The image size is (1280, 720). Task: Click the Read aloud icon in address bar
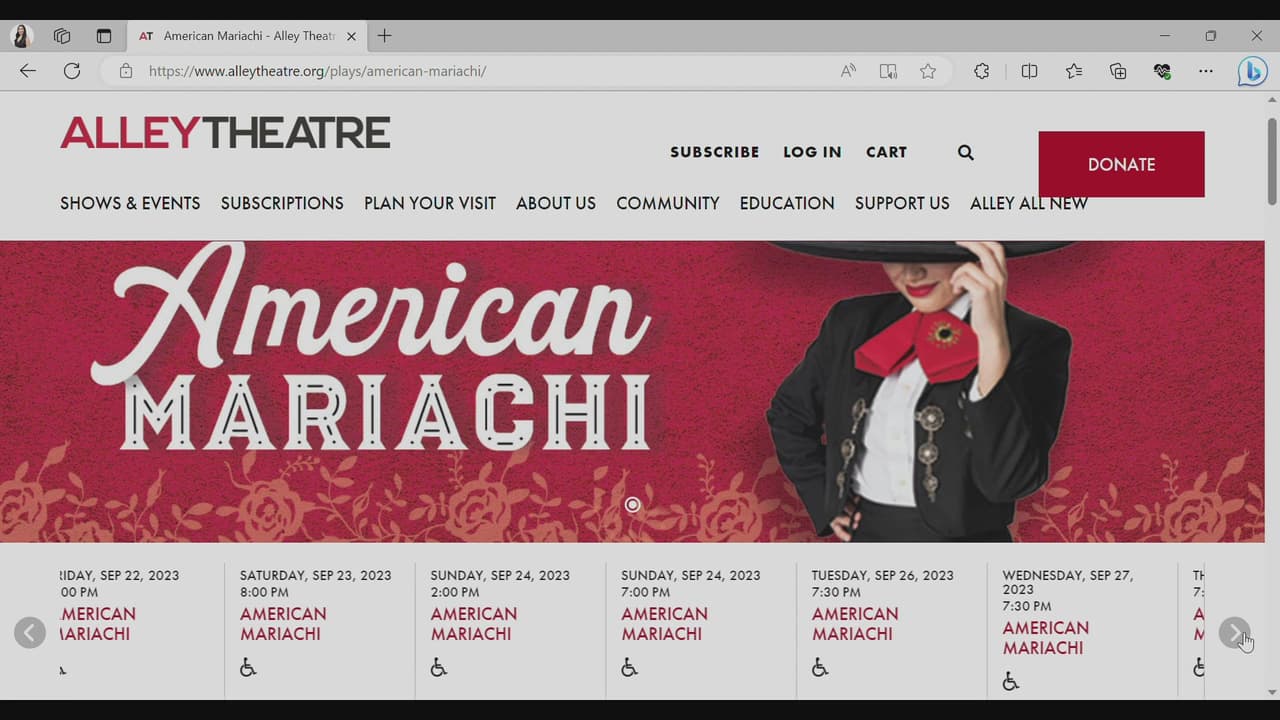[x=848, y=71]
